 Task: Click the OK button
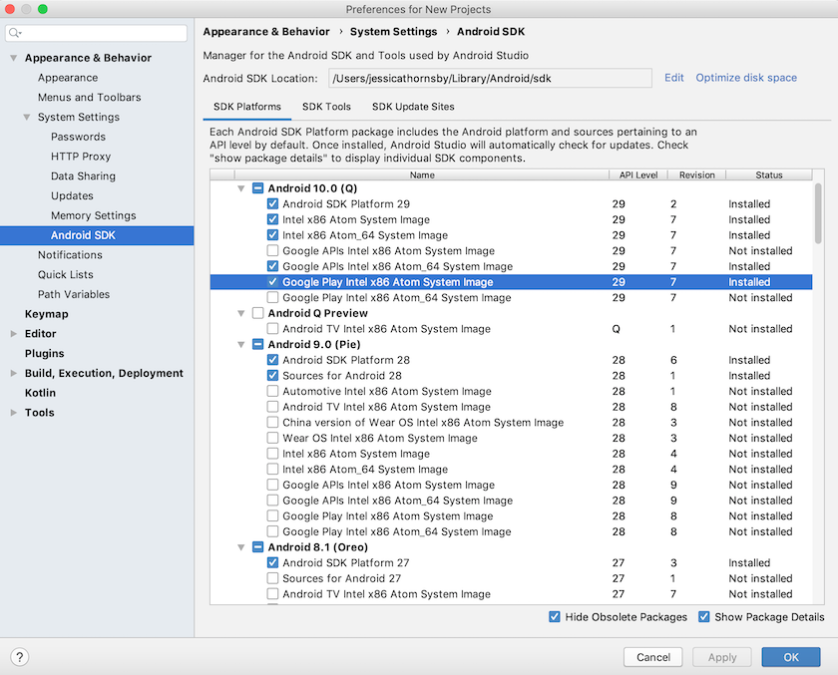click(x=790, y=657)
